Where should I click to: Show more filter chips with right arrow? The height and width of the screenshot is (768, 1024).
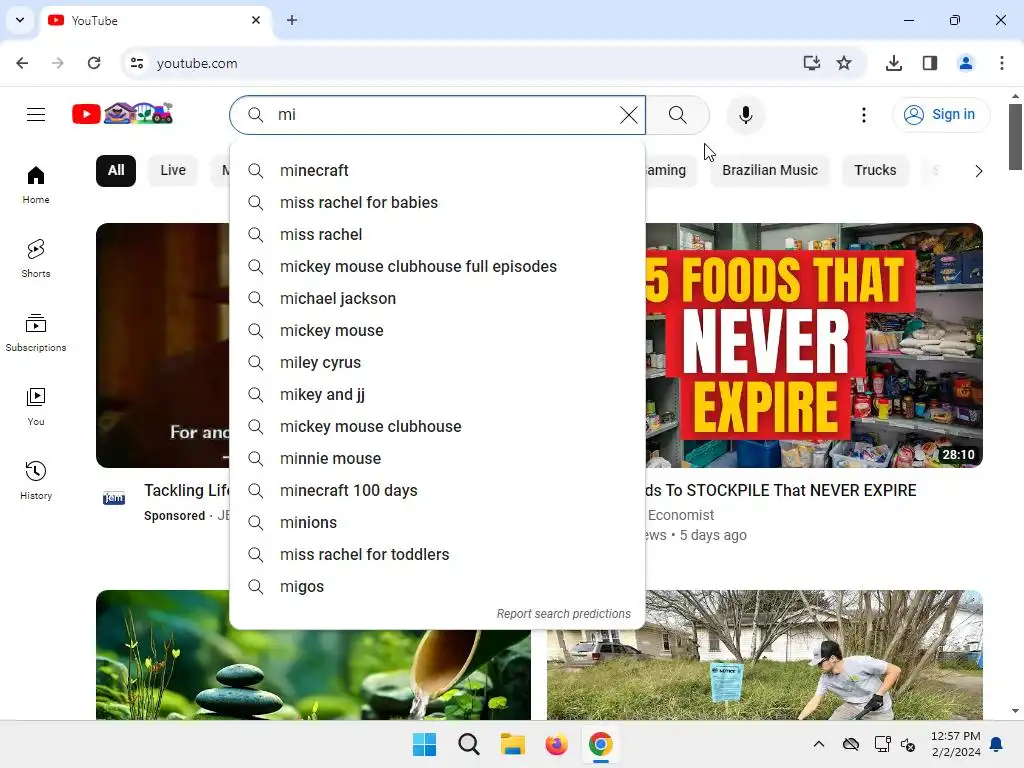(978, 171)
